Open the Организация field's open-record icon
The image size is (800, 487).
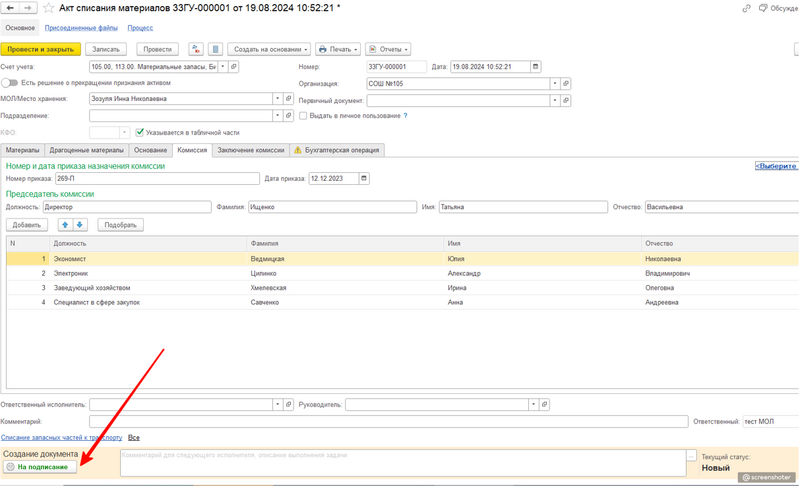566,84
